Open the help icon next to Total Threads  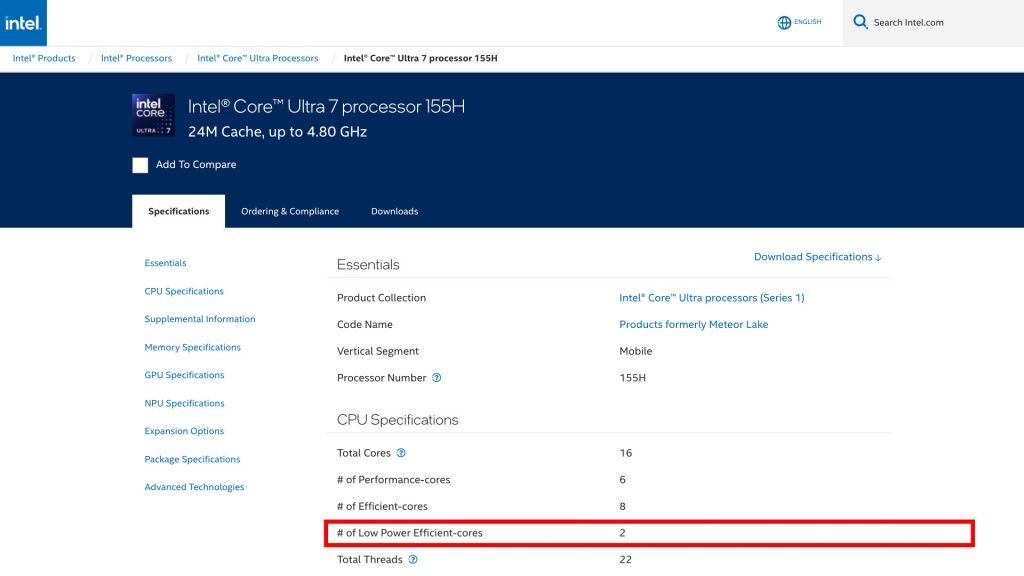(x=413, y=559)
